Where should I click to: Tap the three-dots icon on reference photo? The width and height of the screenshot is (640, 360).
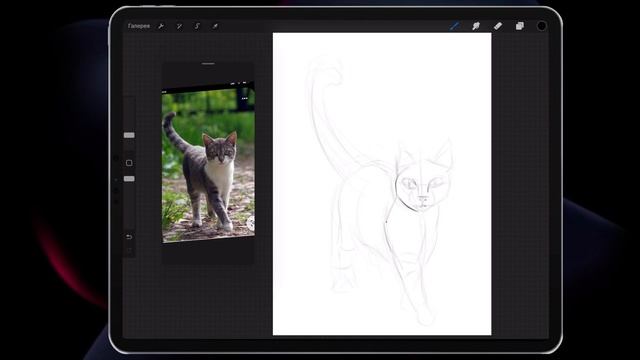(x=244, y=98)
